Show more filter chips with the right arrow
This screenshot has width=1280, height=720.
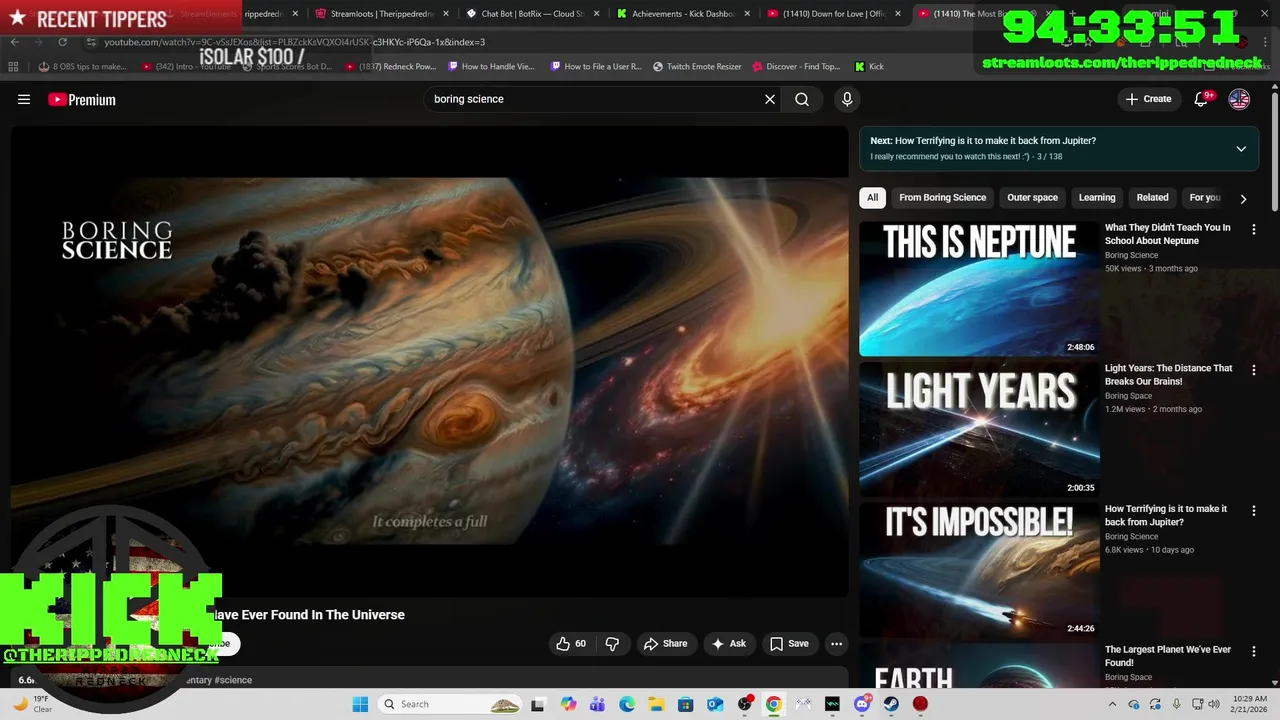(1243, 198)
